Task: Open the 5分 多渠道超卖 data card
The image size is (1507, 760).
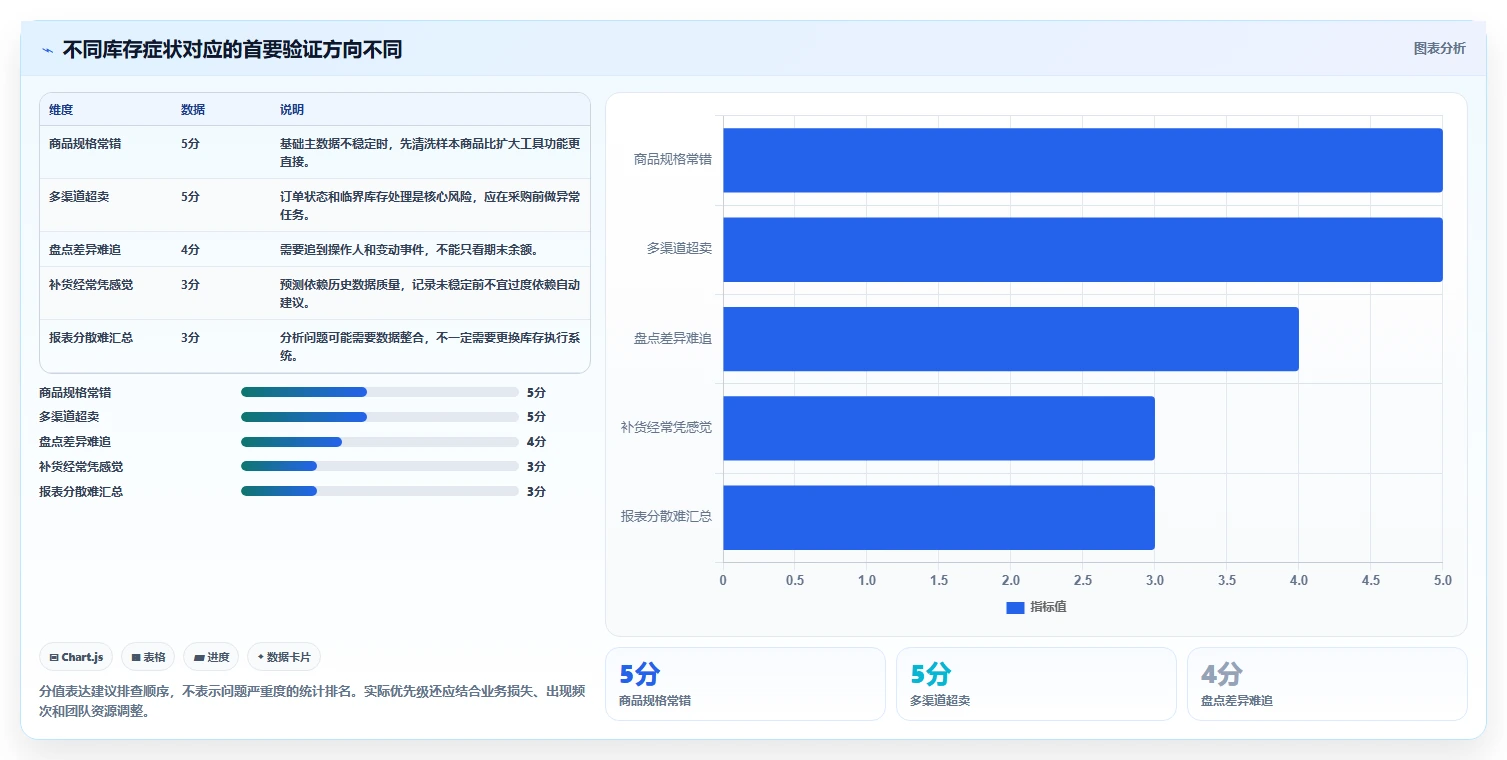Action: [x=1036, y=684]
